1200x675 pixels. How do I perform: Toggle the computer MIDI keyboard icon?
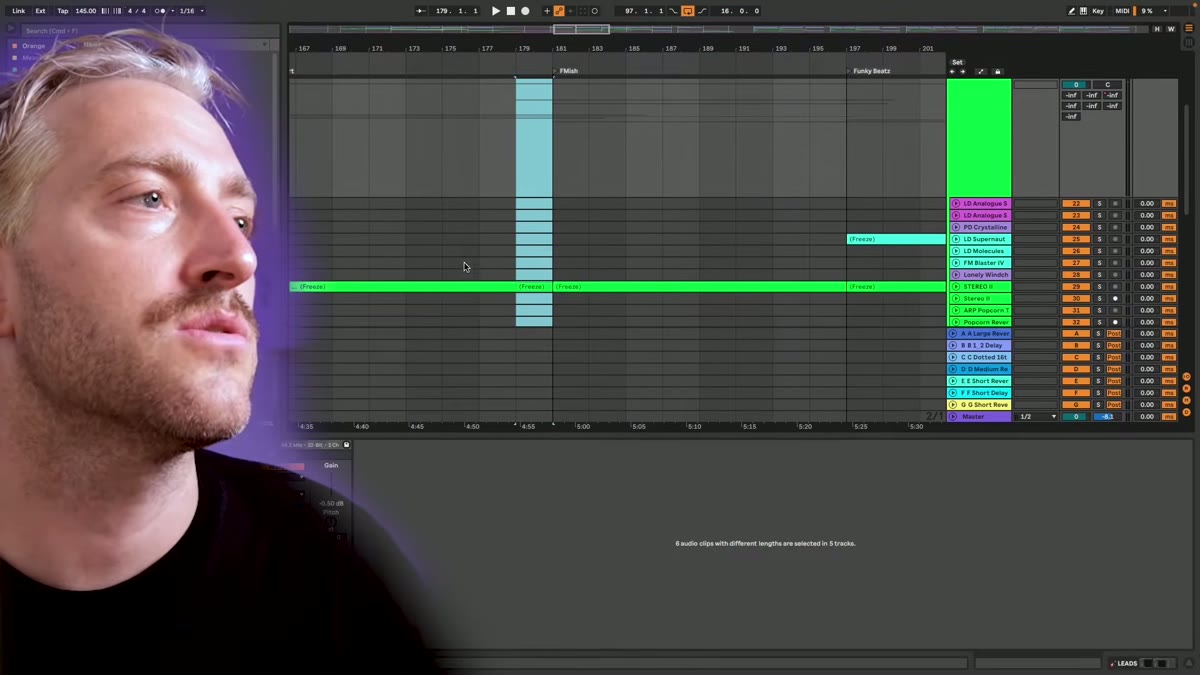point(1084,11)
